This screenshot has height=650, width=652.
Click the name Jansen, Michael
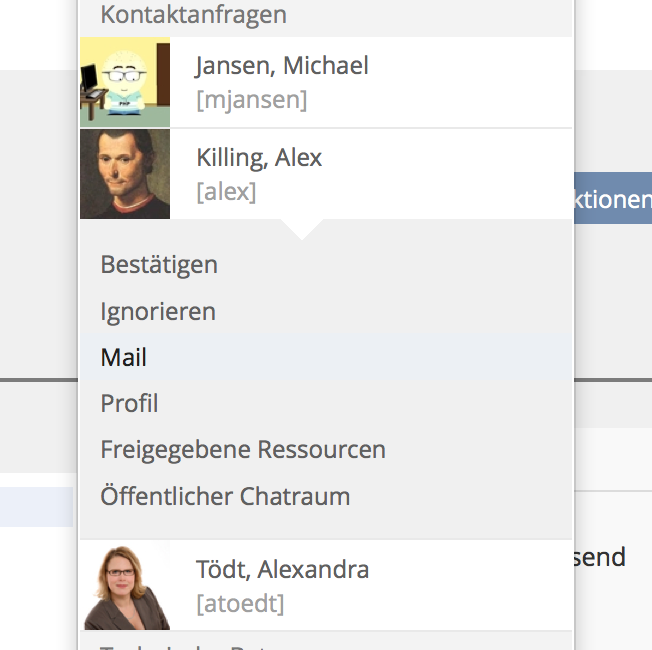point(282,66)
